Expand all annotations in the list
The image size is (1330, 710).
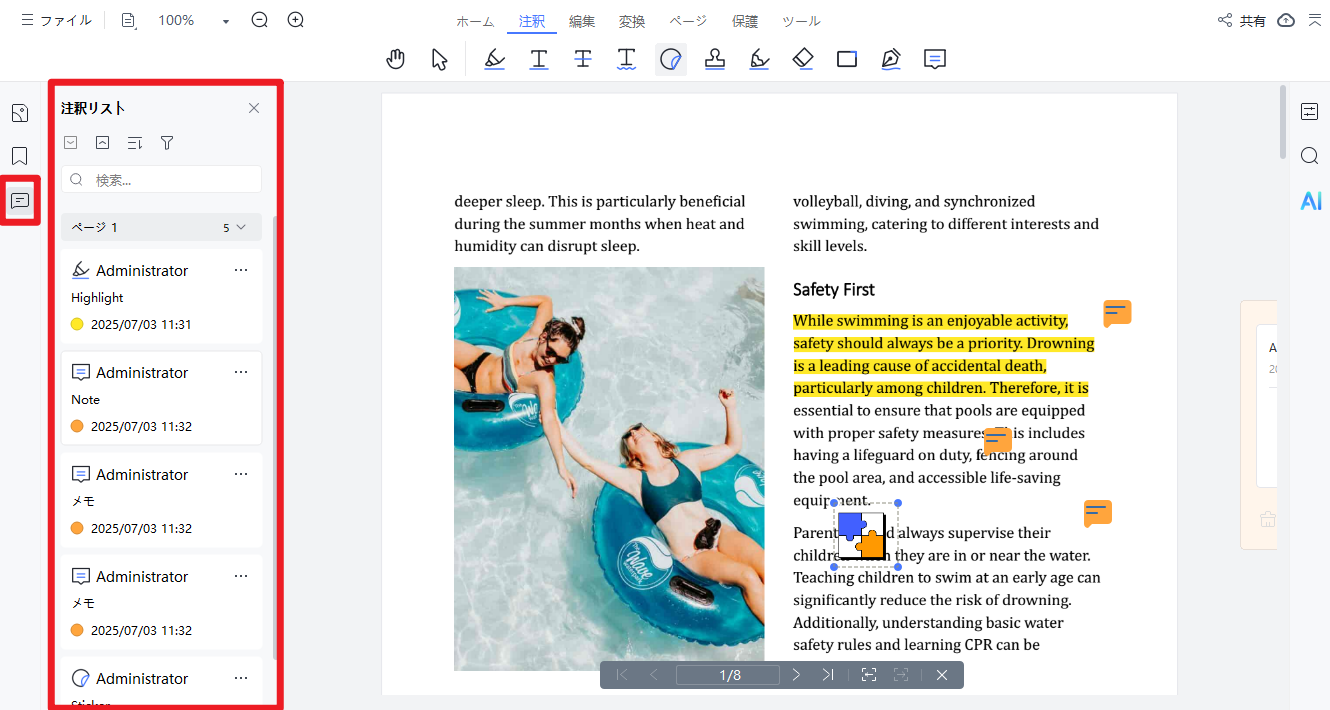click(x=71, y=143)
